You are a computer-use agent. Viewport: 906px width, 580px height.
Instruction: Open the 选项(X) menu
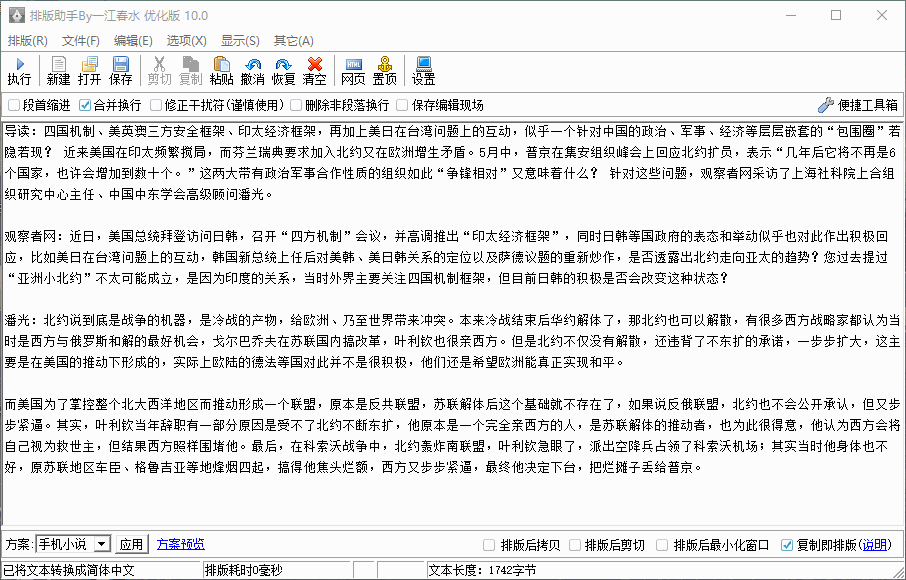(x=186, y=41)
